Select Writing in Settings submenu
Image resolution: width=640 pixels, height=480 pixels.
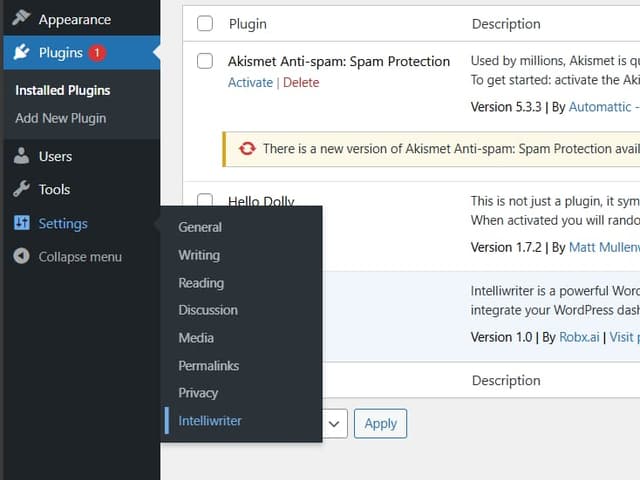tap(199, 255)
